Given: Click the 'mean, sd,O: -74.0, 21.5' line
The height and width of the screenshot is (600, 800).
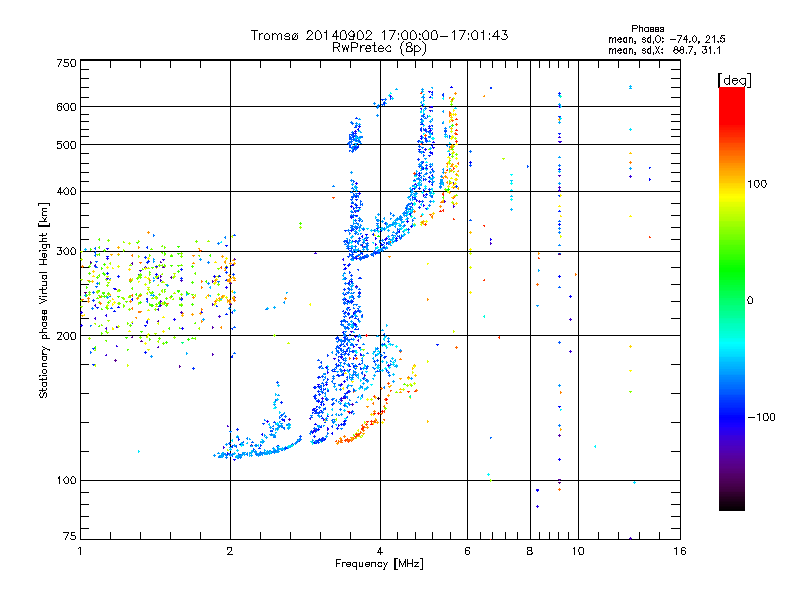Looking at the screenshot, I should coord(666,39).
